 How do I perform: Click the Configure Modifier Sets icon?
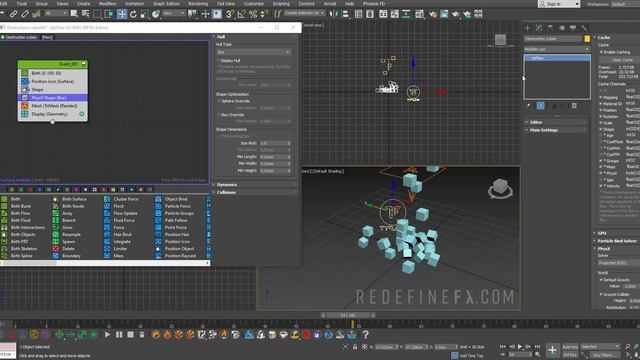[x=574, y=106]
